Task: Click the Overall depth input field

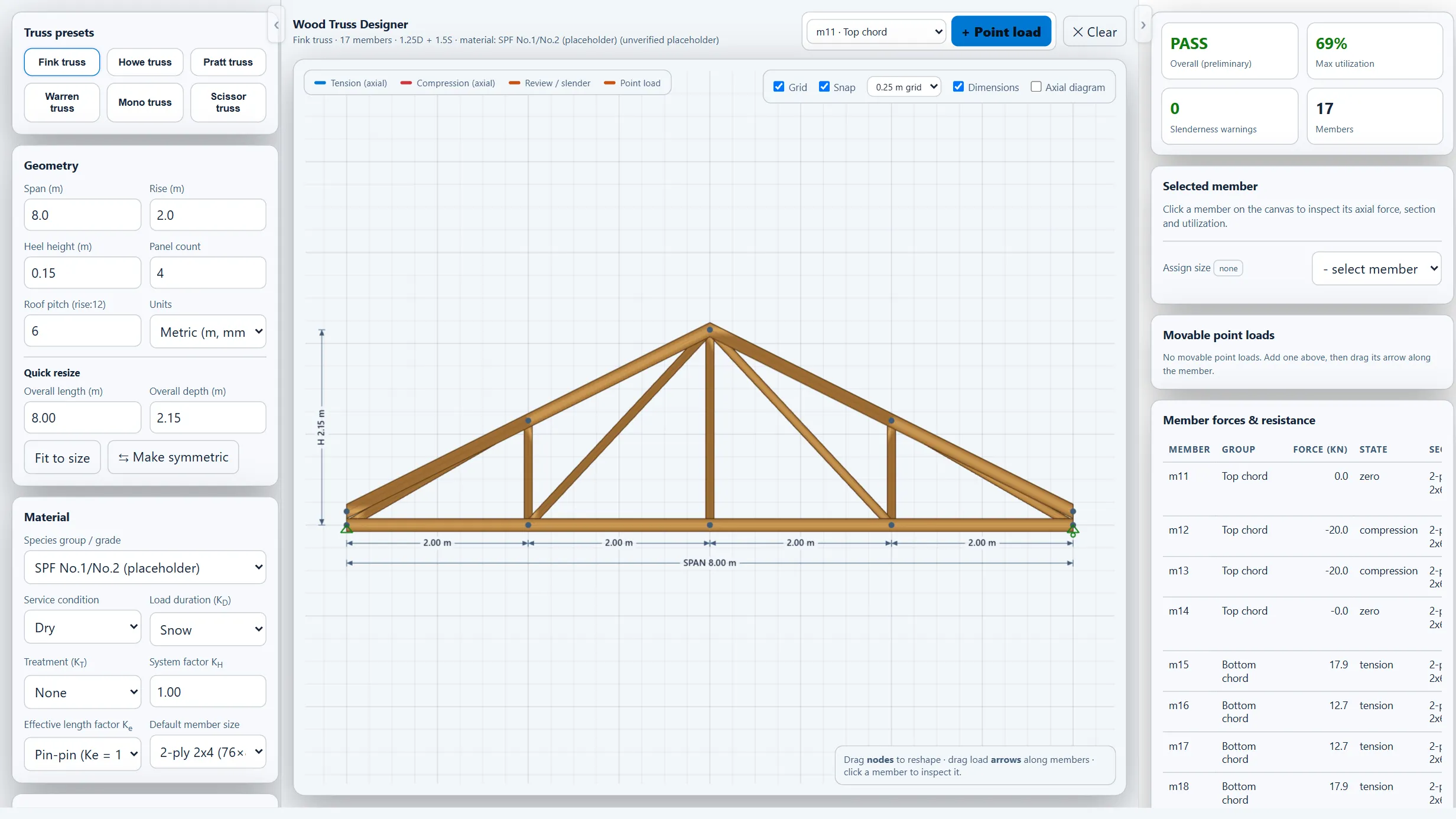Action: [208, 418]
